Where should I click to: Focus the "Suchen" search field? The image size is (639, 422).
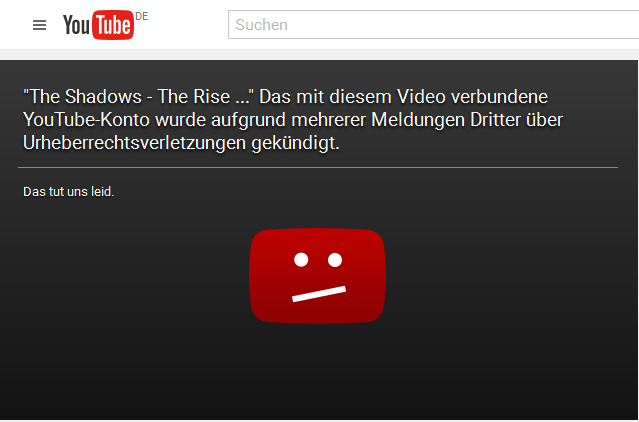click(433, 25)
